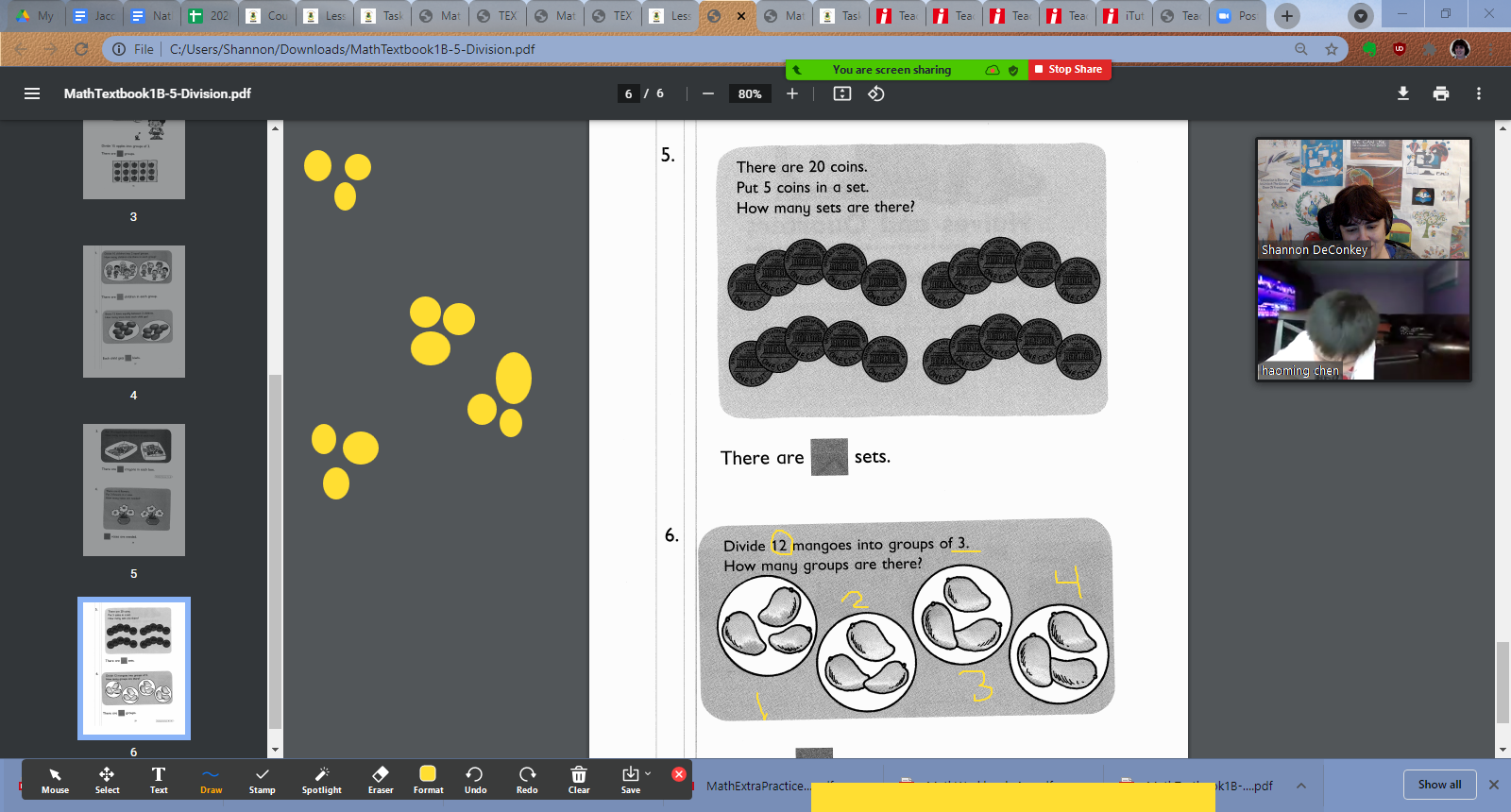Image resolution: width=1511 pixels, height=812 pixels.
Task: Open page 4 thumbnail
Action: [134, 312]
